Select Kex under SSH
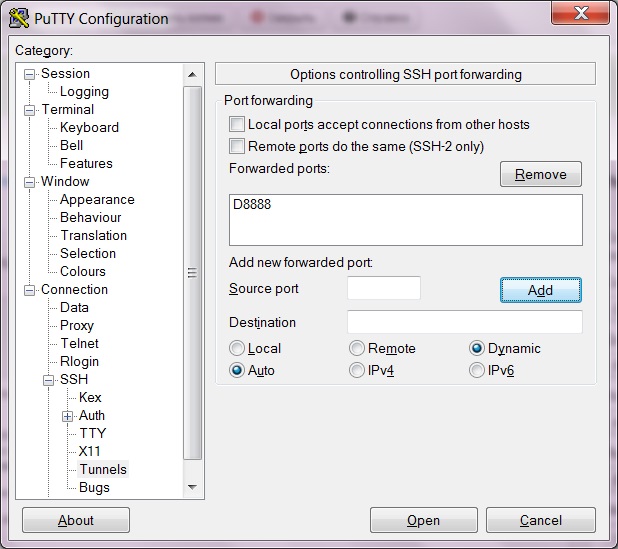 click(x=90, y=397)
